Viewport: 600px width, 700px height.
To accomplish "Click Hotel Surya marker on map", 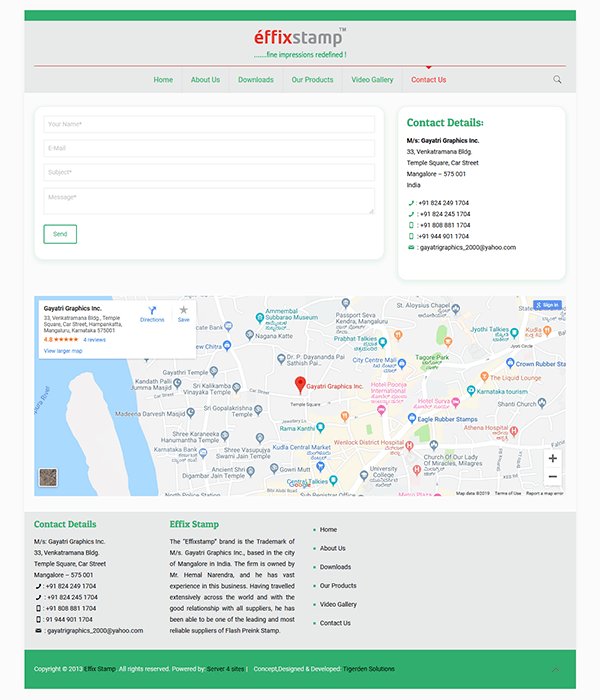I will point(455,402).
